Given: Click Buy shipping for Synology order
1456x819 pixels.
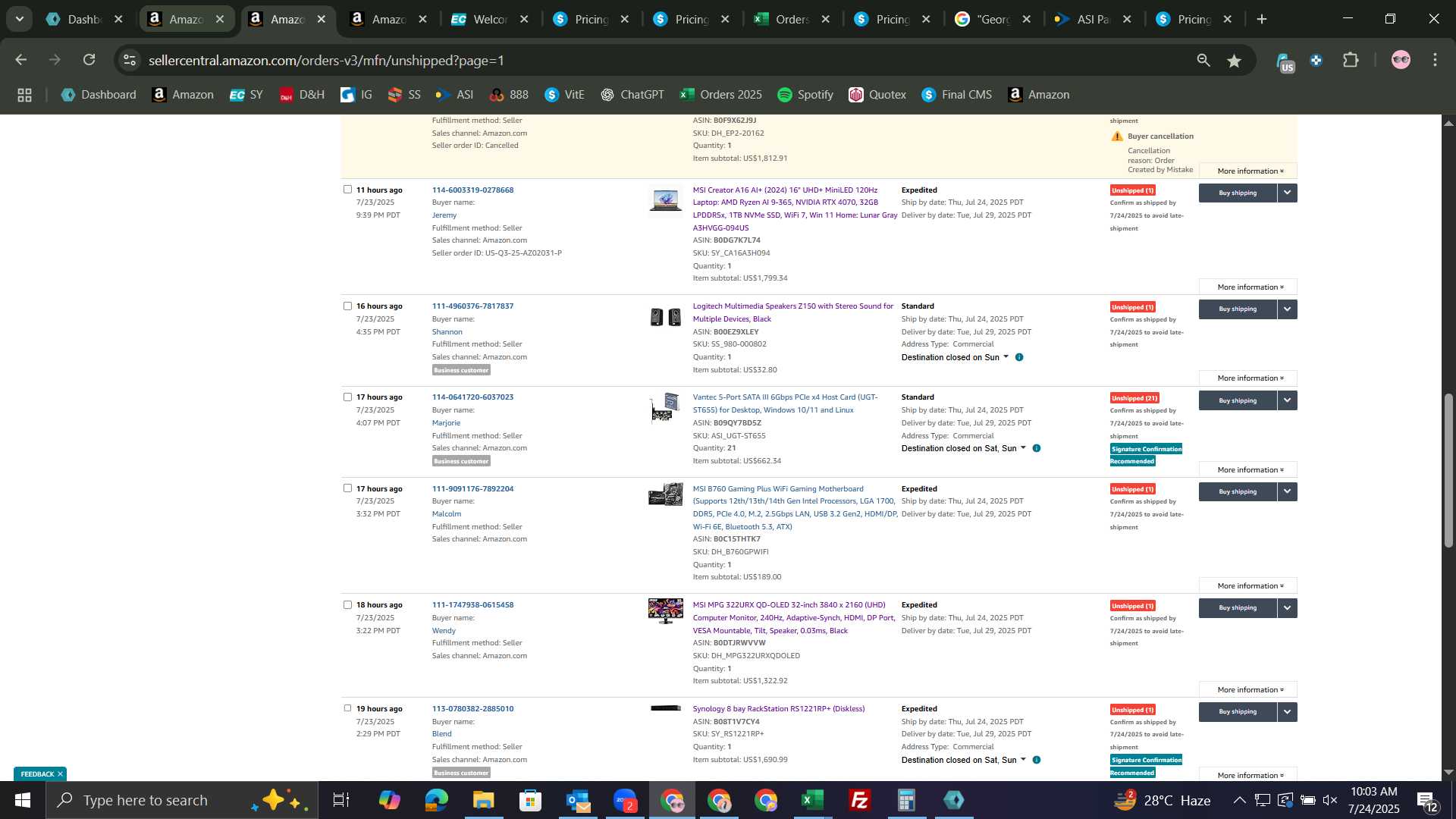Looking at the screenshot, I should [x=1237, y=711].
